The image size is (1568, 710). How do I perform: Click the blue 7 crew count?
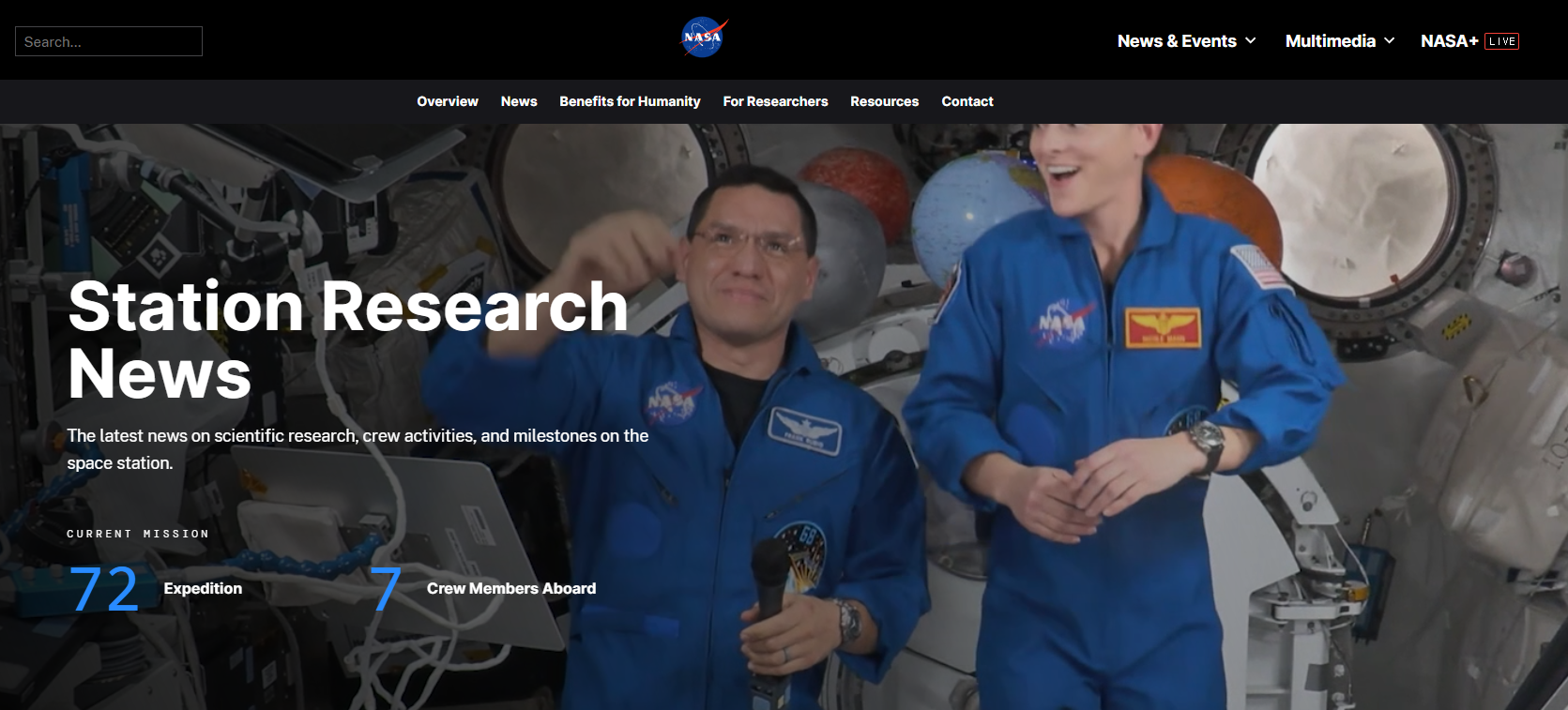point(385,589)
